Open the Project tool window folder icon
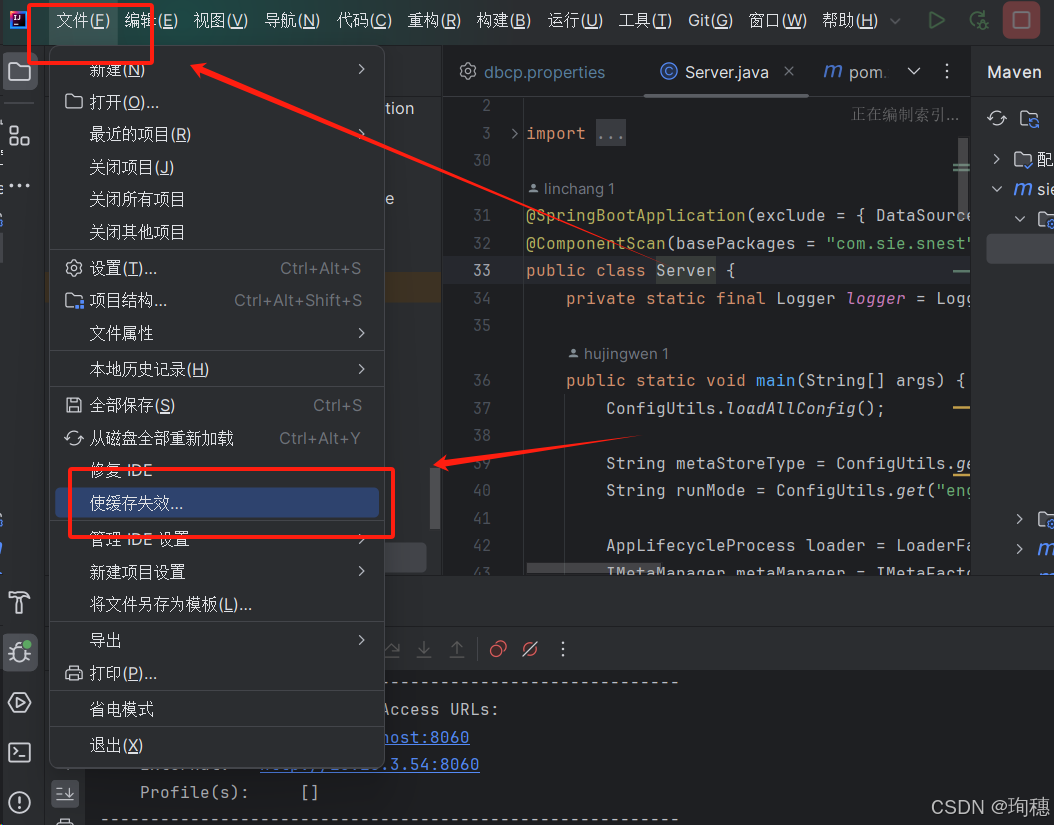 pyautogui.click(x=19, y=71)
